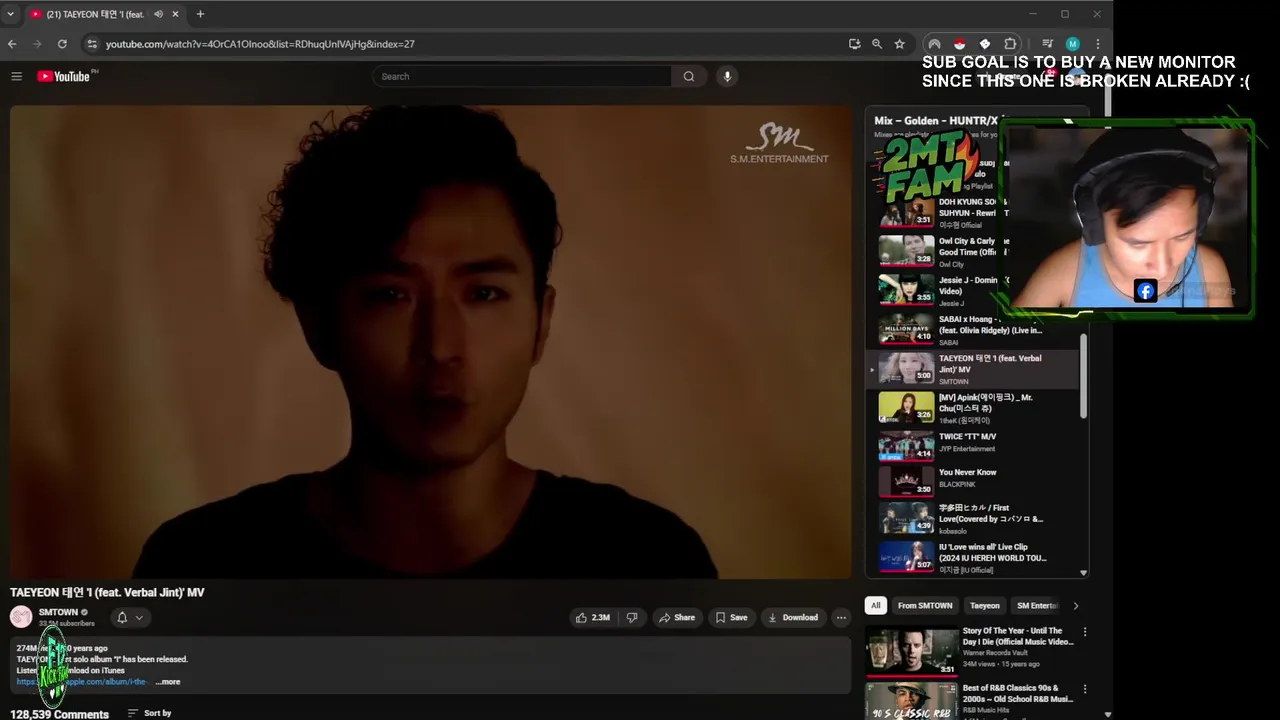Open the browser zoom magnifier icon
Viewport: 1280px width, 720px height.
(877, 44)
